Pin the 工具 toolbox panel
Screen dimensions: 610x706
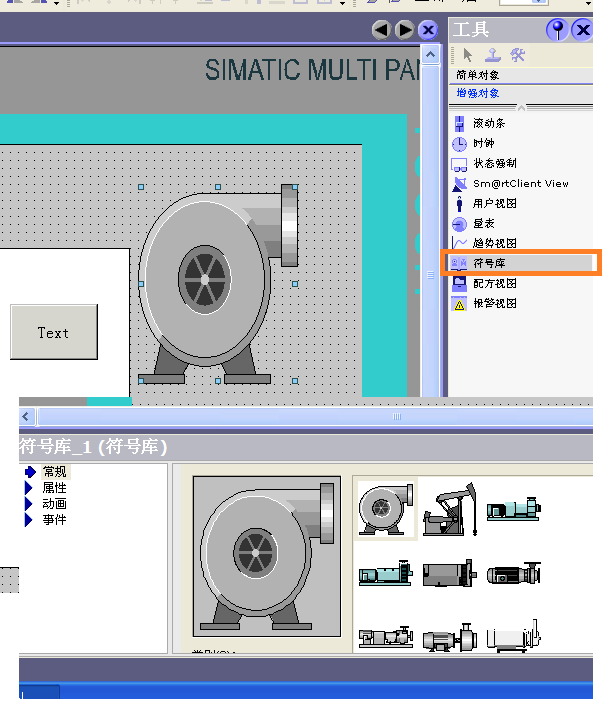pos(557,30)
